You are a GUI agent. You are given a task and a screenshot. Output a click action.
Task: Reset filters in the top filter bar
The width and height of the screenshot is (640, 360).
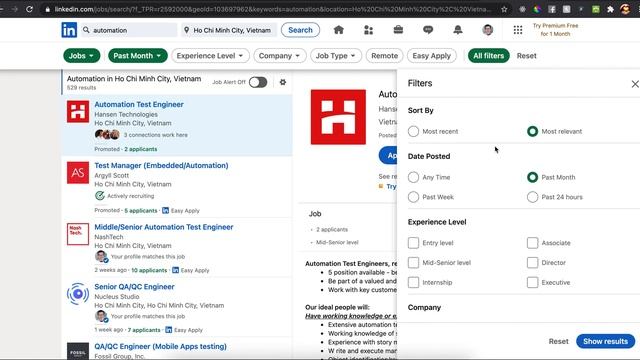point(527,56)
